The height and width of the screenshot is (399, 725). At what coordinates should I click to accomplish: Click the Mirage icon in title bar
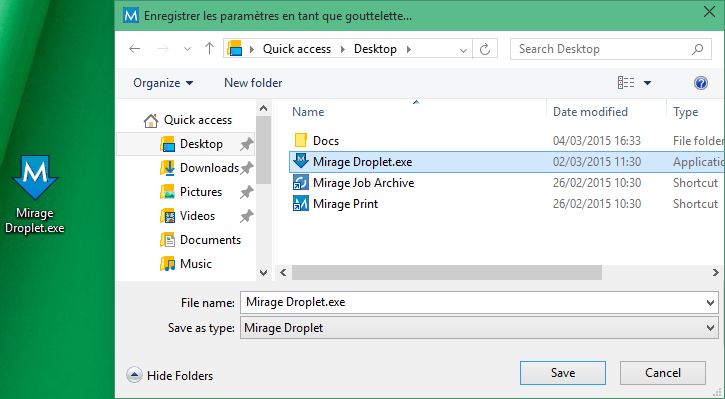click(131, 16)
